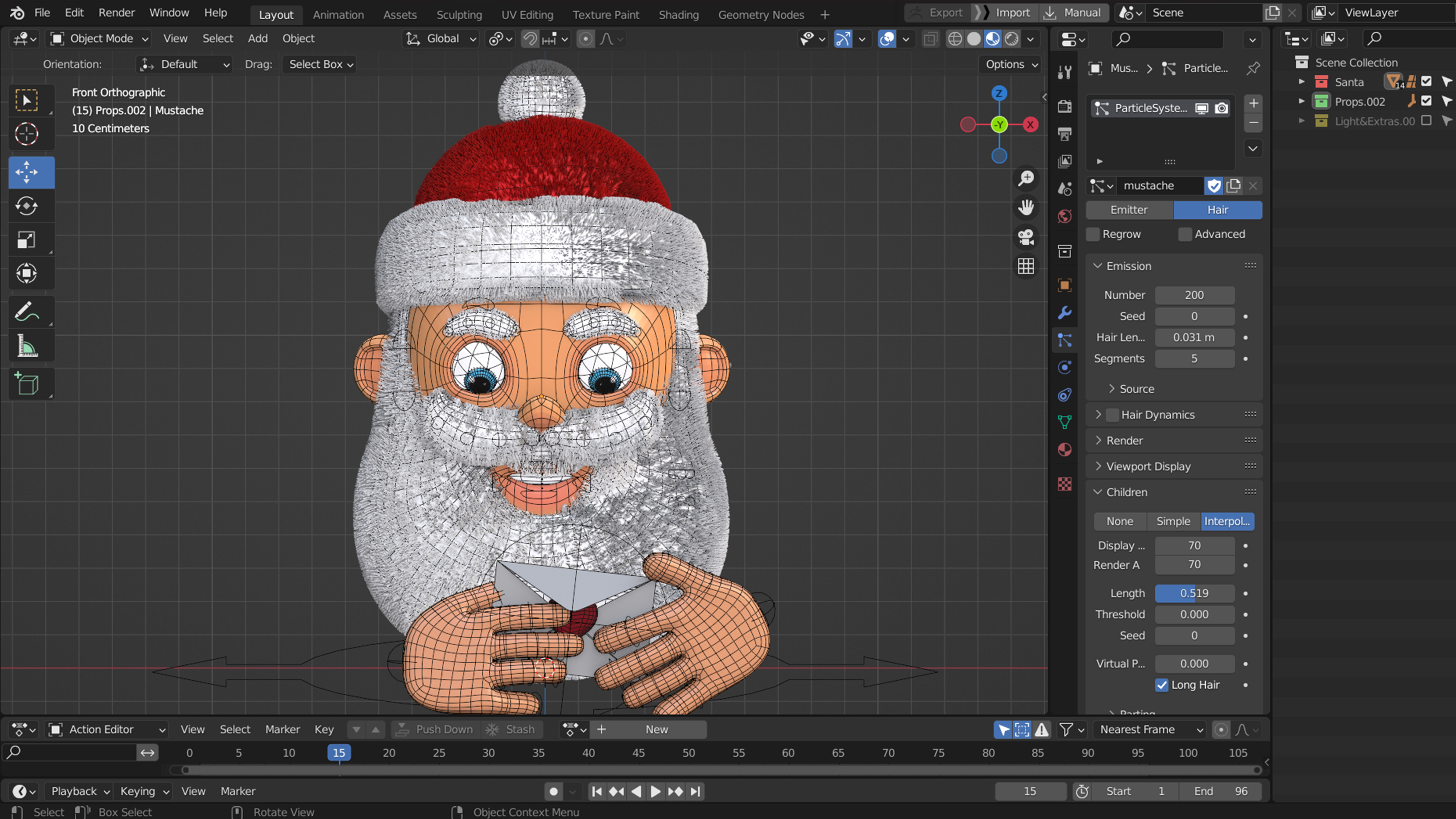Toggle Props.002 collection exclude checkbox
This screenshot has height=819, width=1456.
(1426, 101)
